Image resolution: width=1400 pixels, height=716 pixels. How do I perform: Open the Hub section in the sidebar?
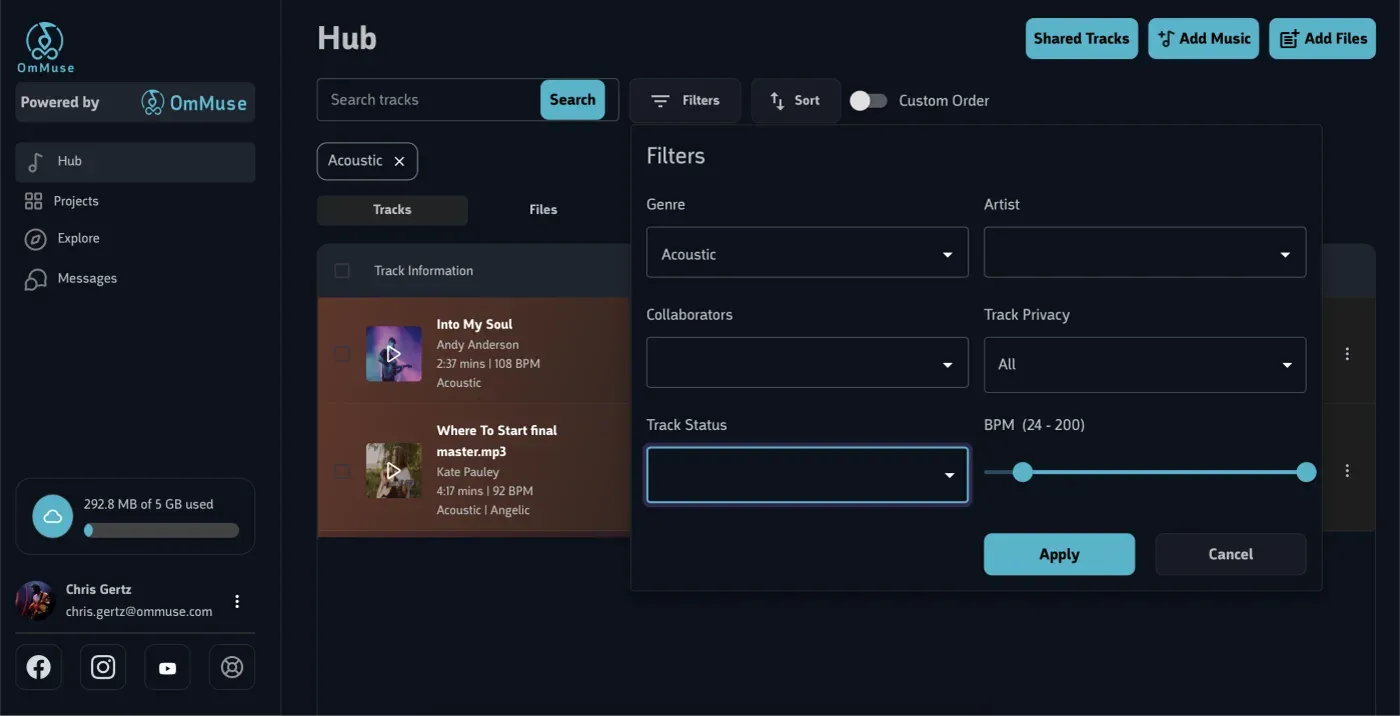[x=135, y=161]
